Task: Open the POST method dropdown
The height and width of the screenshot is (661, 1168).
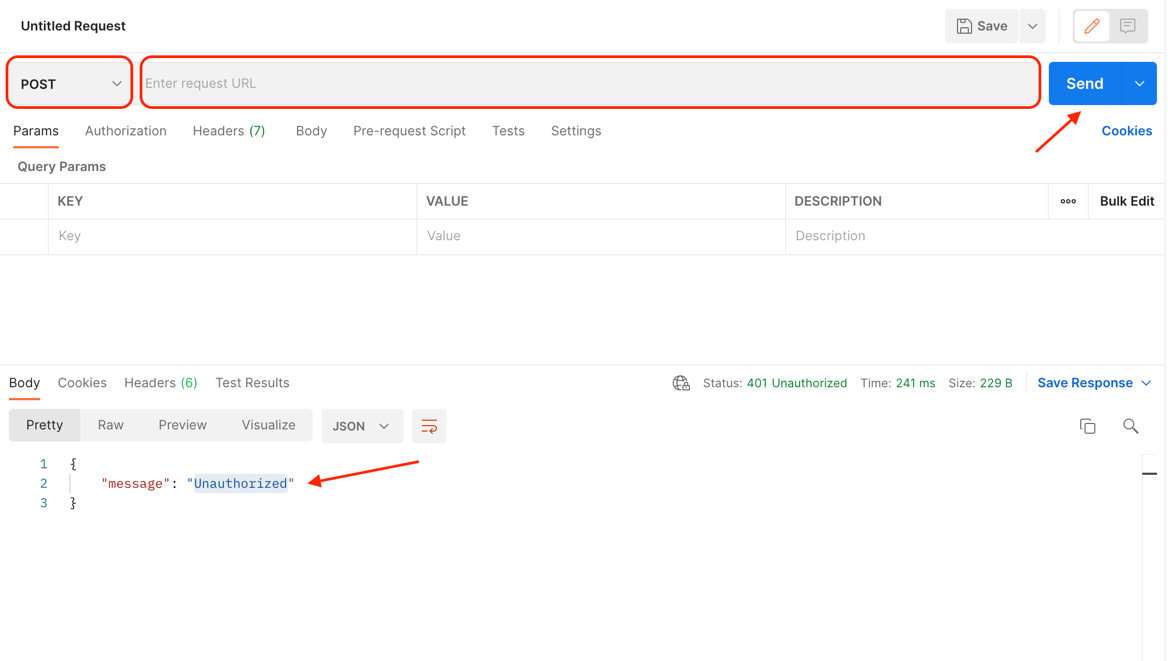Action: coord(70,83)
